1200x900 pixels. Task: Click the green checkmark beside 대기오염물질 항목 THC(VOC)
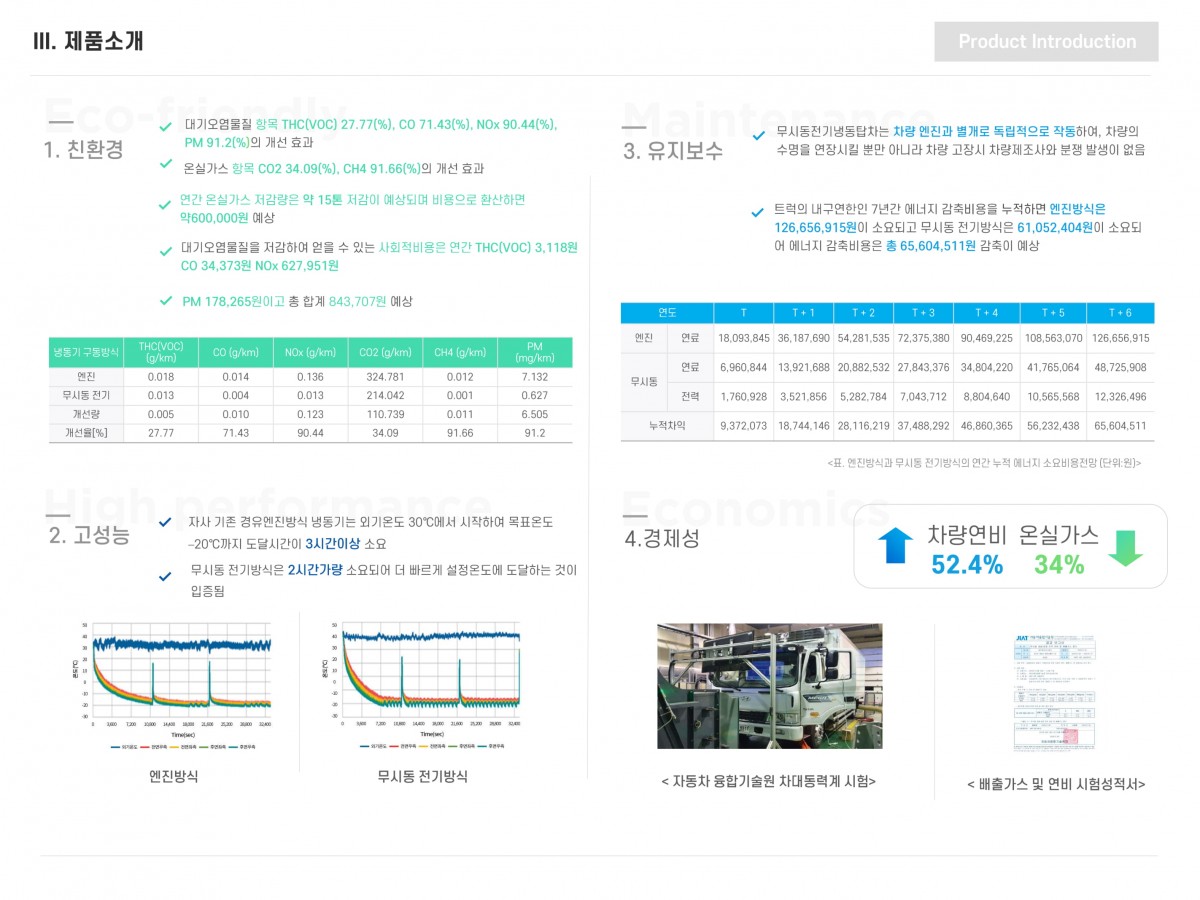coord(166,127)
